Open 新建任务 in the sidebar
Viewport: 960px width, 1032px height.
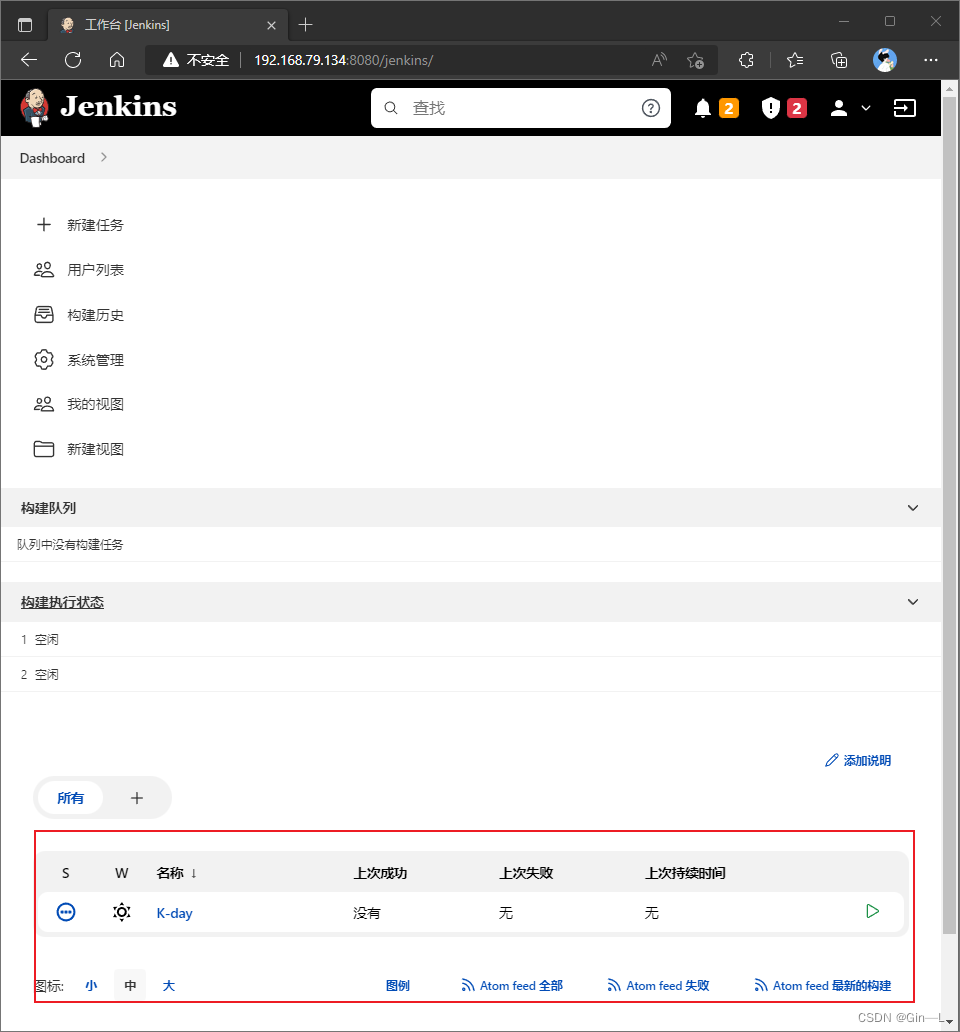[x=79, y=225]
